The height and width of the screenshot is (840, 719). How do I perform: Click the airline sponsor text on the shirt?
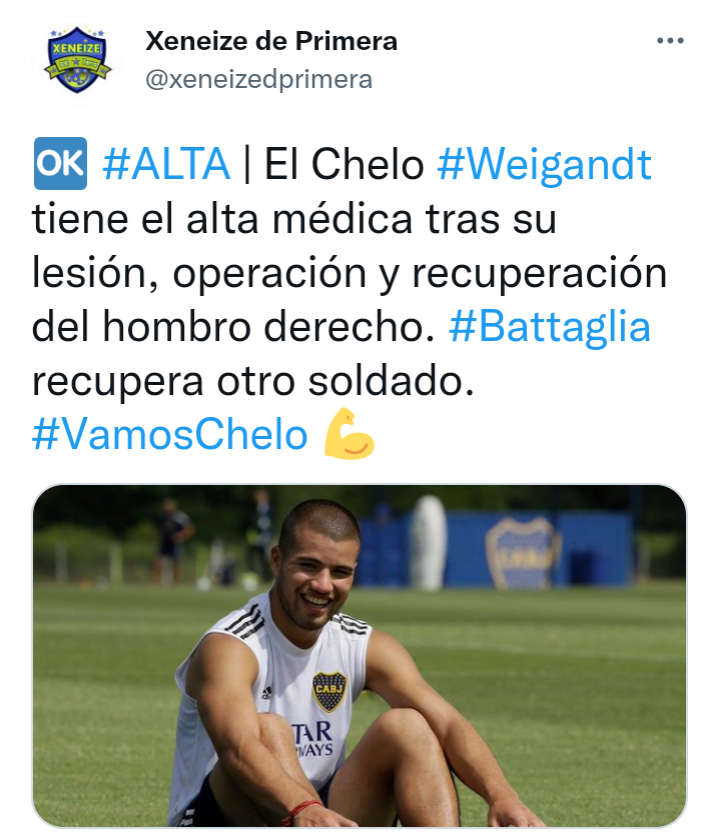[313, 739]
